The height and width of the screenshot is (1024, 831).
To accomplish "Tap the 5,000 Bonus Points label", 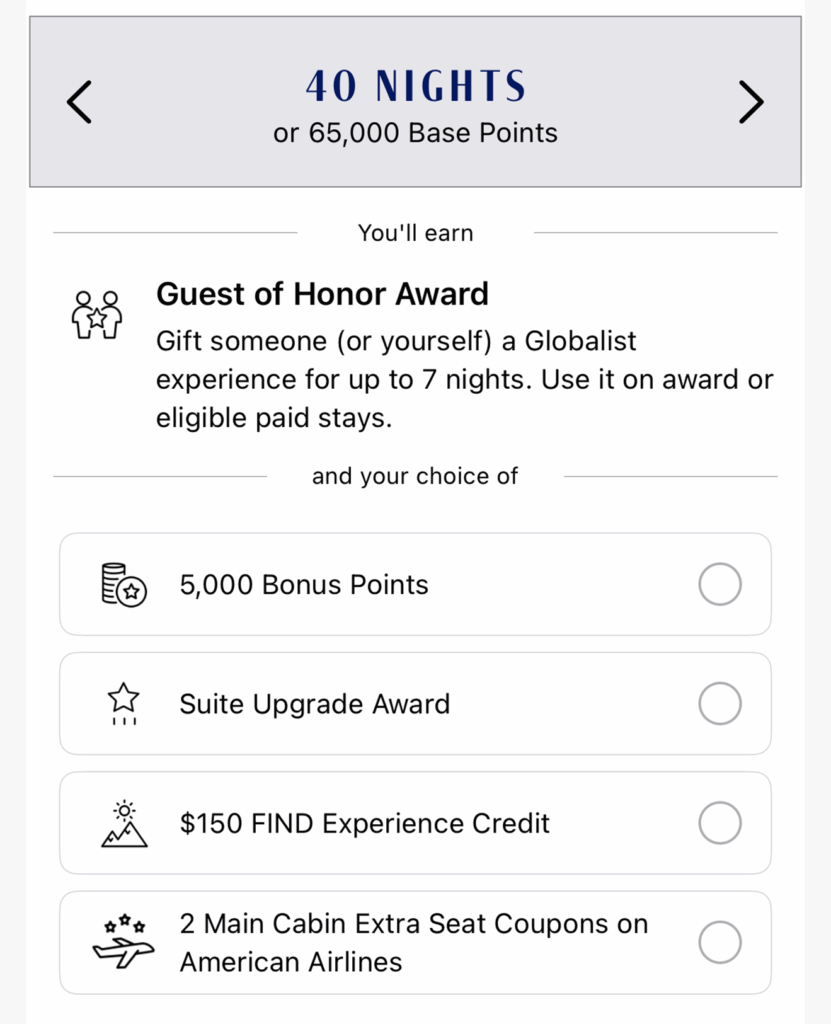I will [304, 585].
